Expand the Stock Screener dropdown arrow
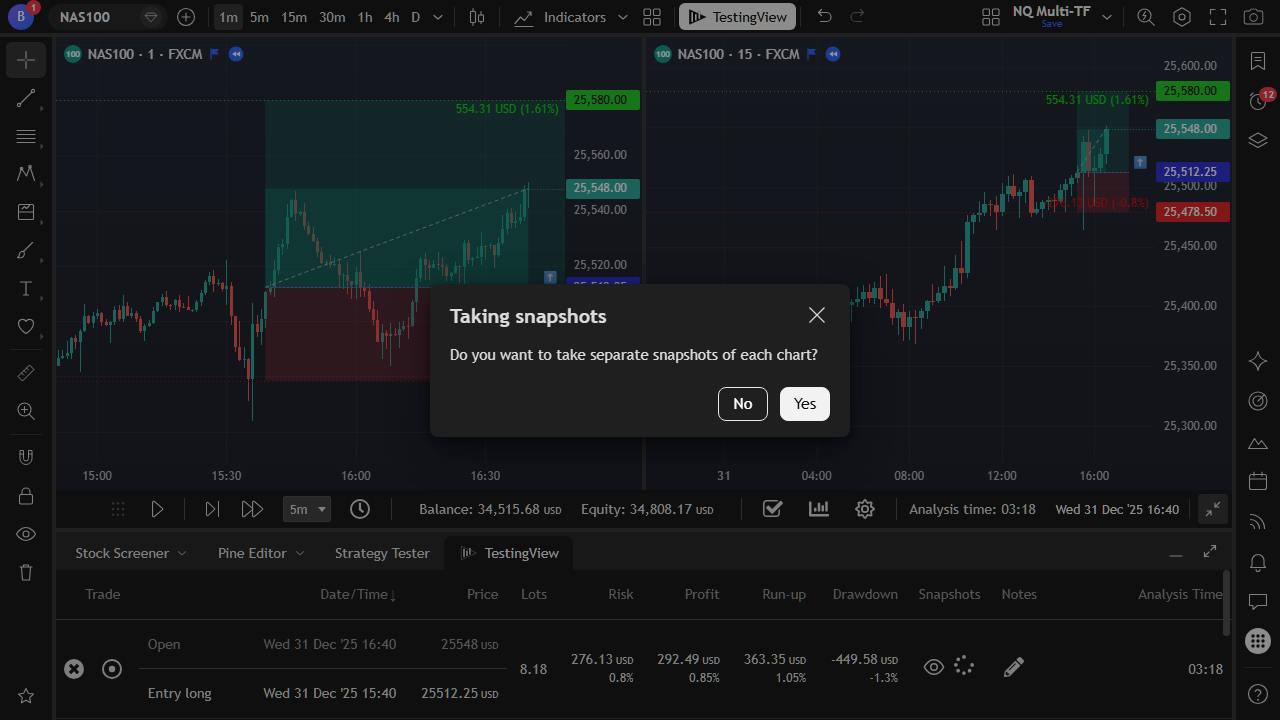Viewport: 1280px width, 720px height. (x=182, y=553)
